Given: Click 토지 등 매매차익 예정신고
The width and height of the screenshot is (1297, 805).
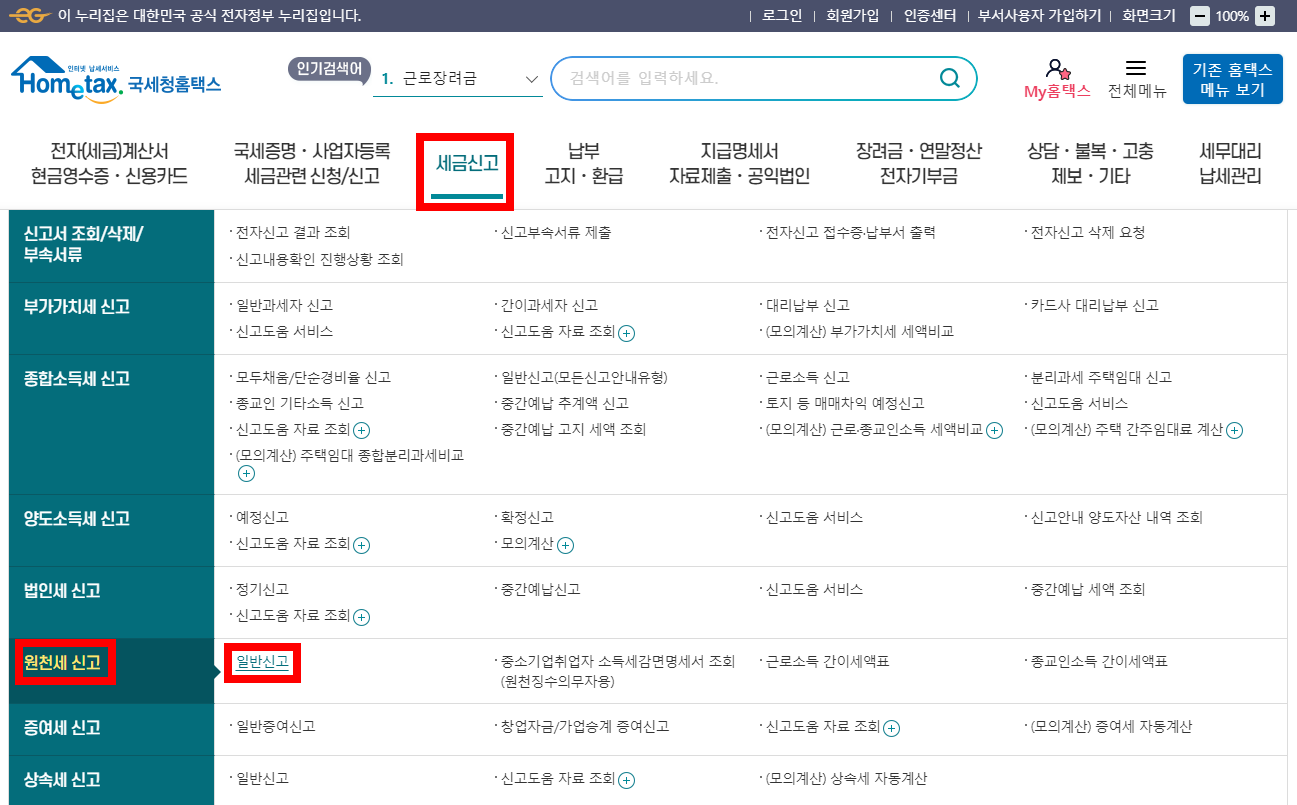Looking at the screenshot, I should 845,404.
